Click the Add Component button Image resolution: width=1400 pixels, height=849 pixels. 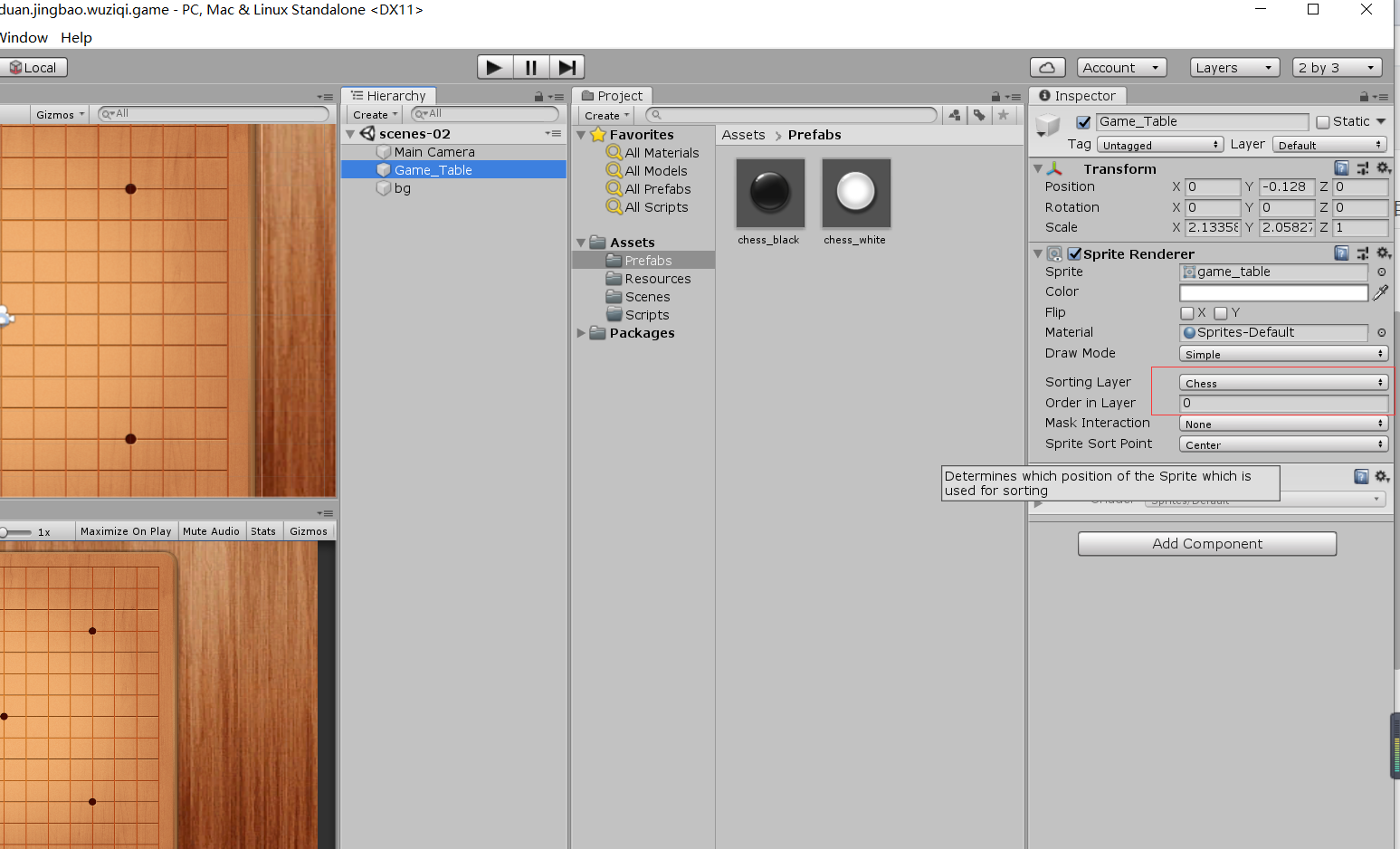pos(1206,543)
